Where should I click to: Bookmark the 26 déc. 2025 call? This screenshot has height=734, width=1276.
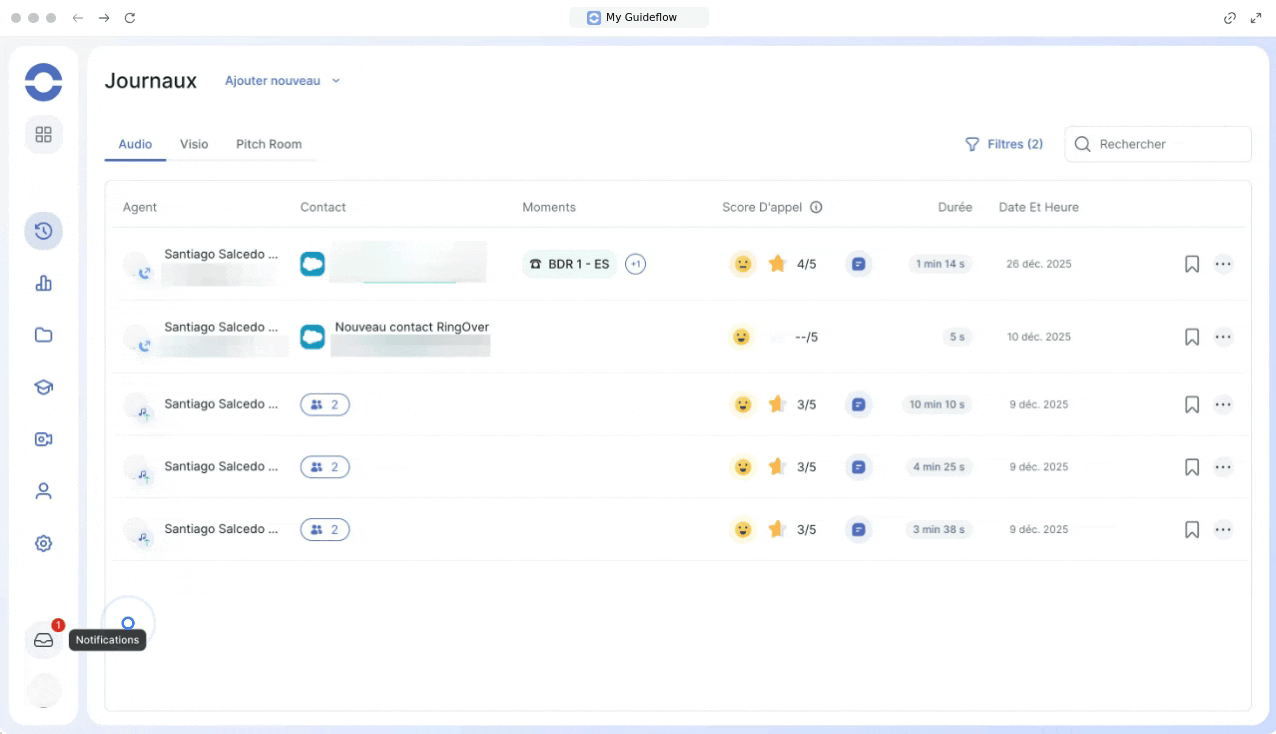(1191, 264)
